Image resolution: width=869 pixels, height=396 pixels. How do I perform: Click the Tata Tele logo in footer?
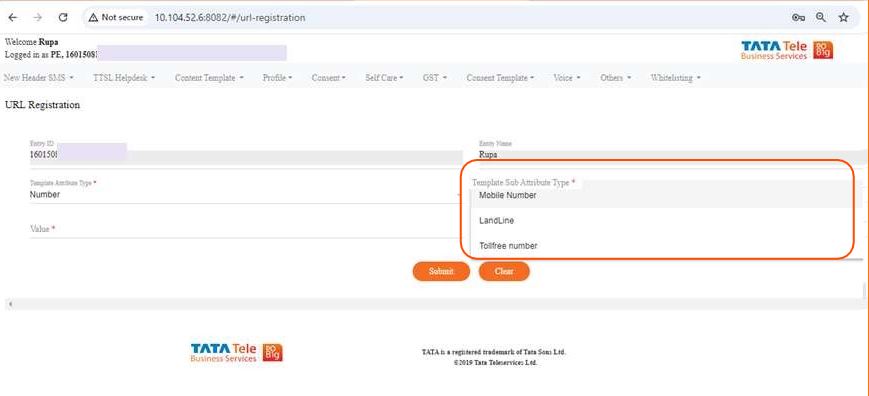[237, 352]
